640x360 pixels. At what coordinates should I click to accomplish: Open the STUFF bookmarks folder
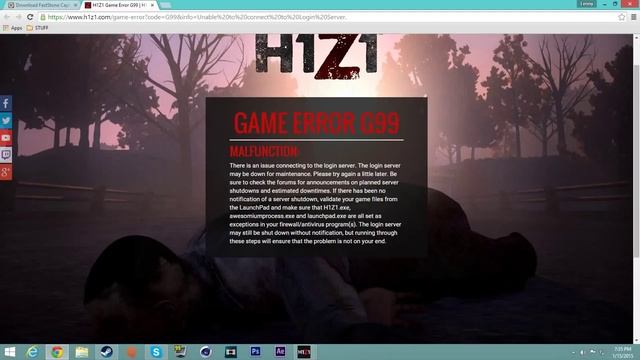[38, 28]
